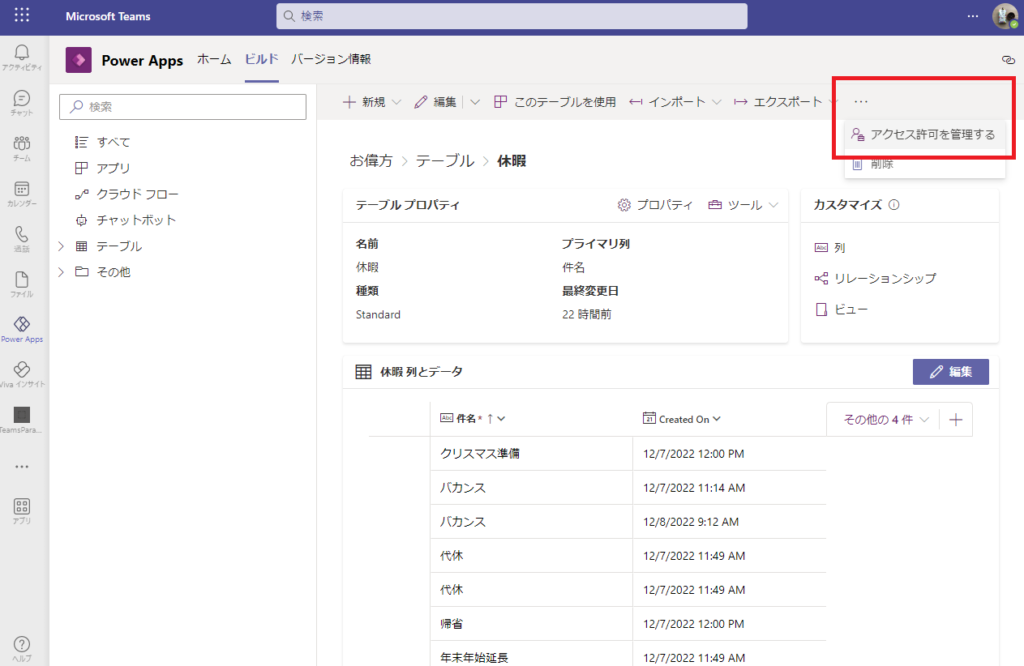The width and height of the screenshot is (1024, 666).
Task: Focus the Power Apps sidebar search field
Action: pyautogui.click(x=183, y=106)
